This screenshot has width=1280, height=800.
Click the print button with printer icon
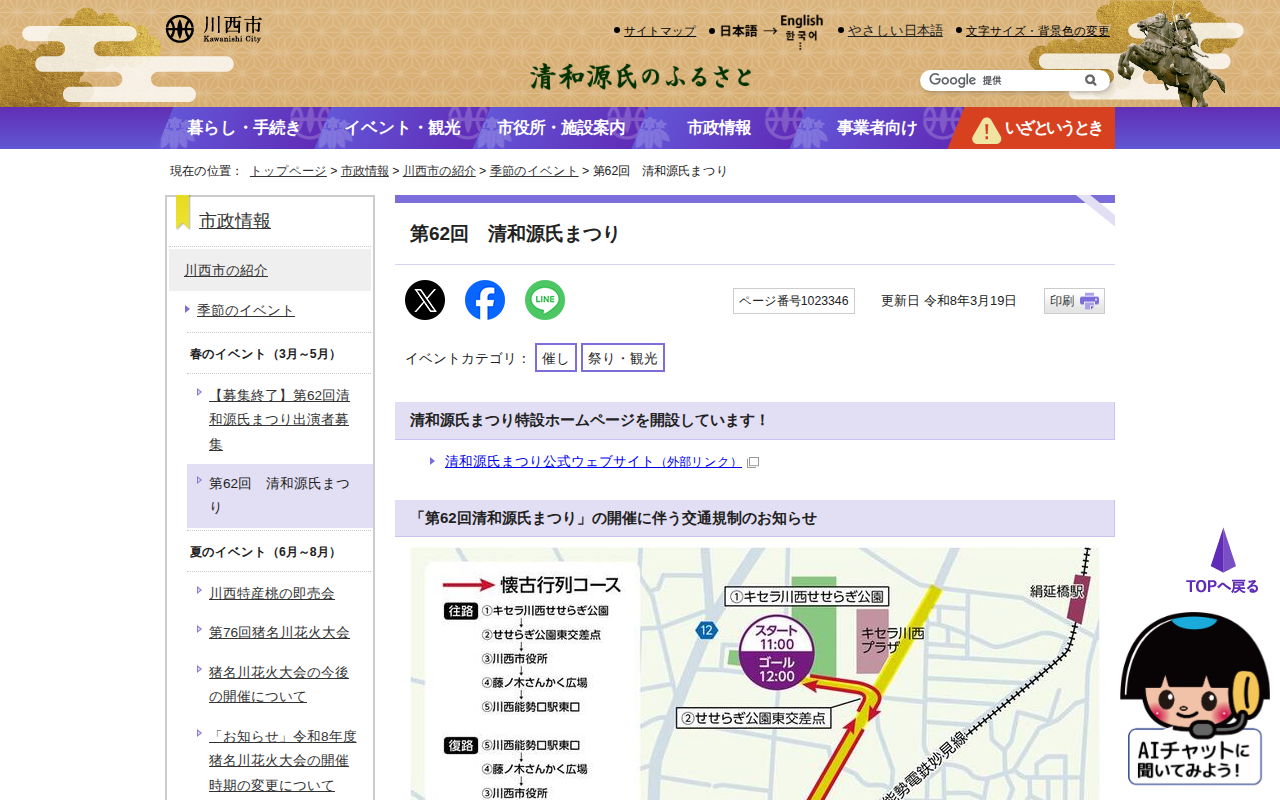[1074, 301]
